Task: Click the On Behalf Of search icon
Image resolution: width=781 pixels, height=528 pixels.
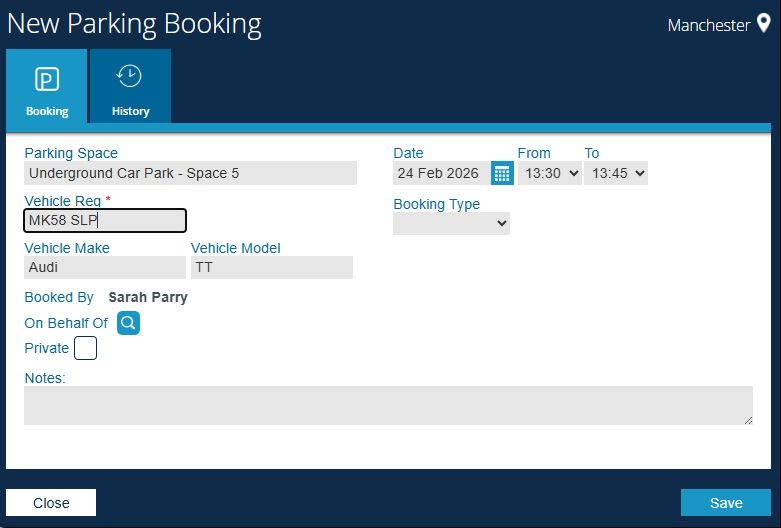Action: [129, 323]
